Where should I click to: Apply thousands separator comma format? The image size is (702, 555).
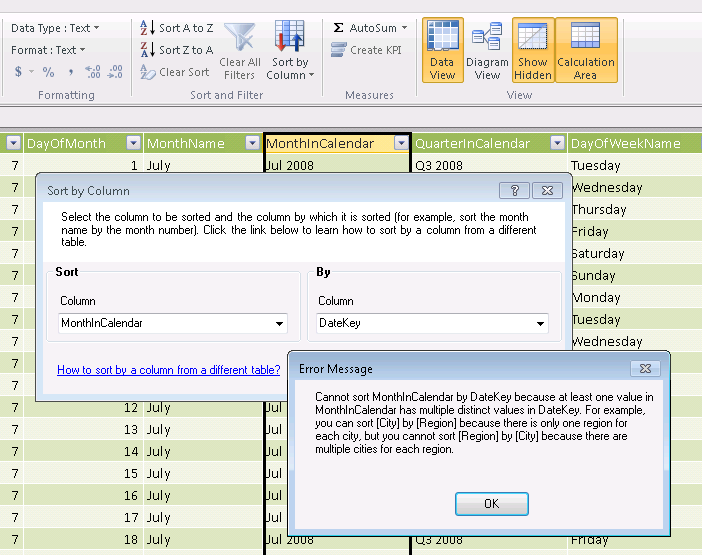(x=71, y=72)
